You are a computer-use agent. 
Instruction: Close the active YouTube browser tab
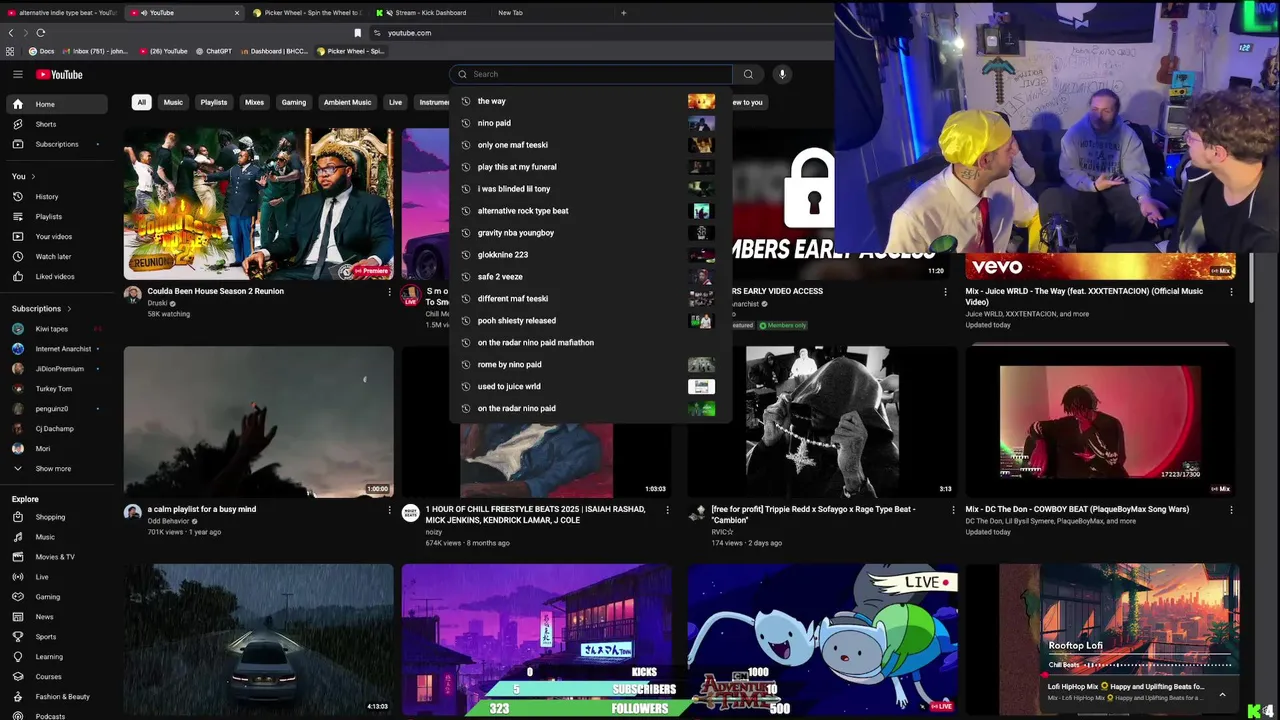click(x=237, y=13)
